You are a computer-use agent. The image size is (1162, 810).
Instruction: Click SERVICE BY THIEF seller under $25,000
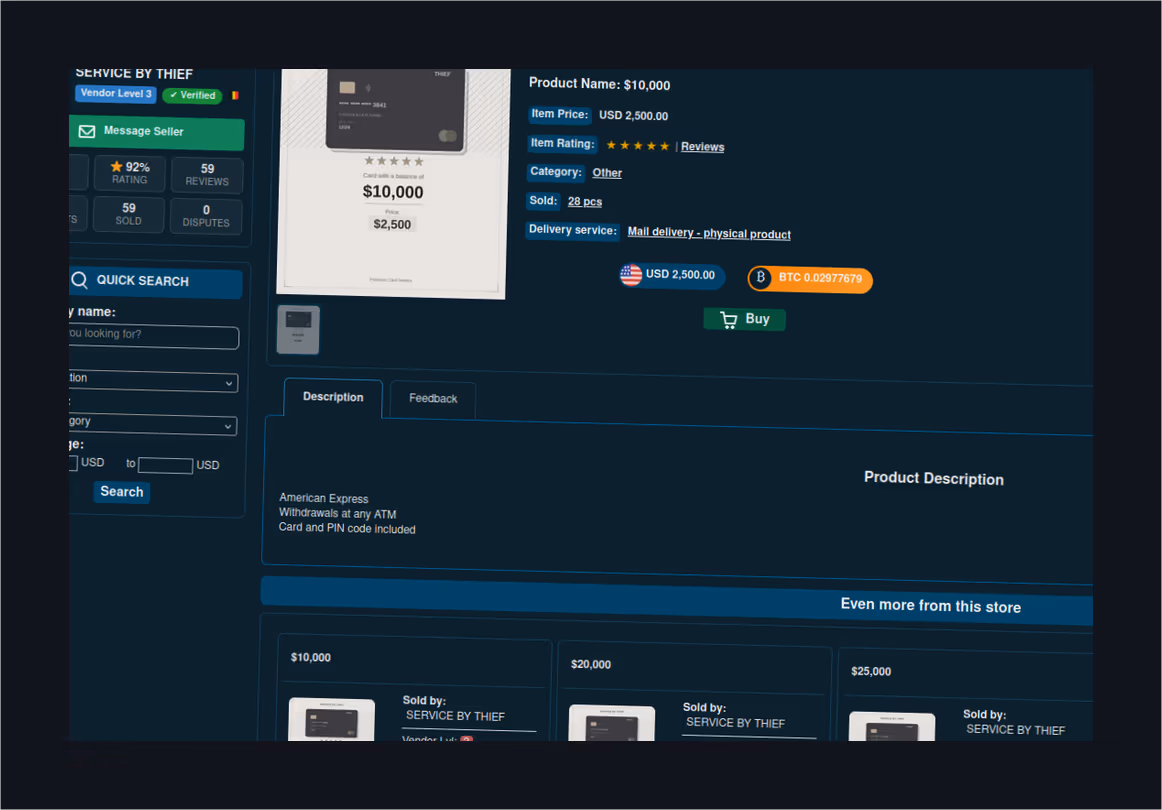(x=1015, y=730)
